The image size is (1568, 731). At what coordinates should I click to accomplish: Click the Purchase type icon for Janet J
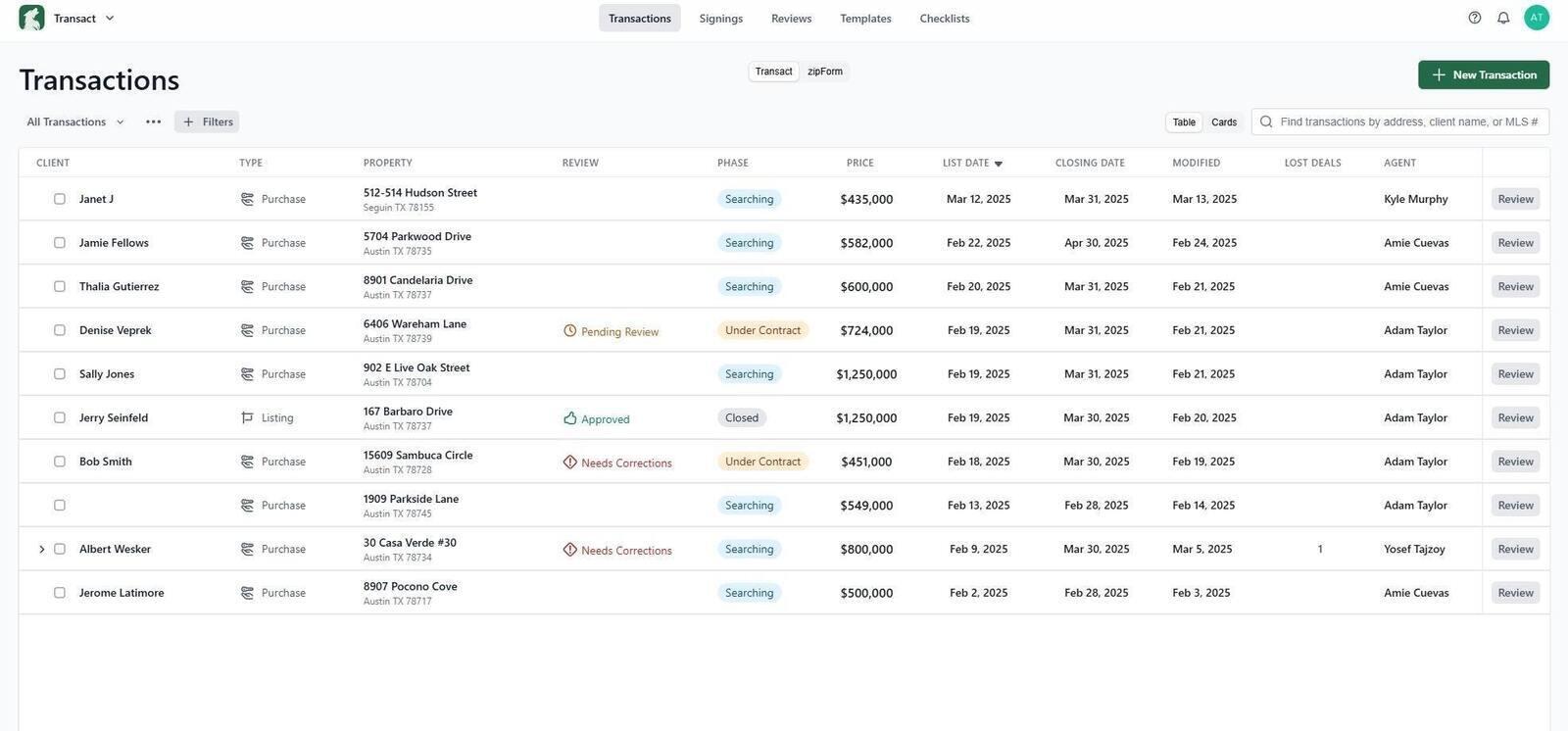pyautogui.click(x=247, y=199)
